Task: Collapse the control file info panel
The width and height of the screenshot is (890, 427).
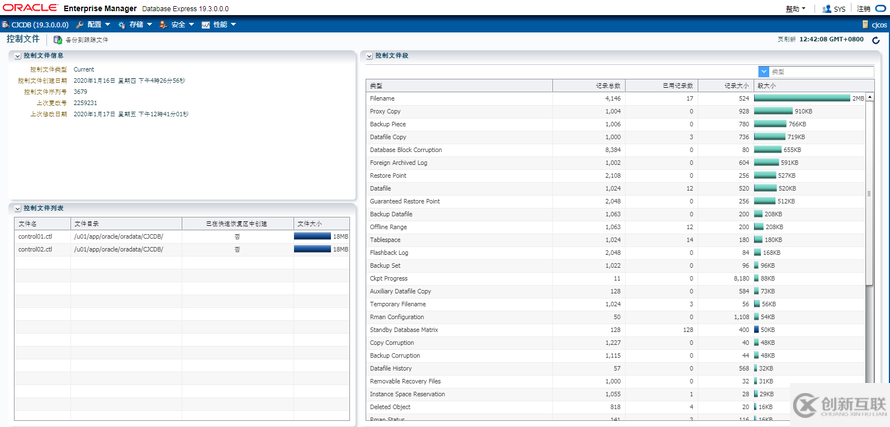Action: (18, 56)
